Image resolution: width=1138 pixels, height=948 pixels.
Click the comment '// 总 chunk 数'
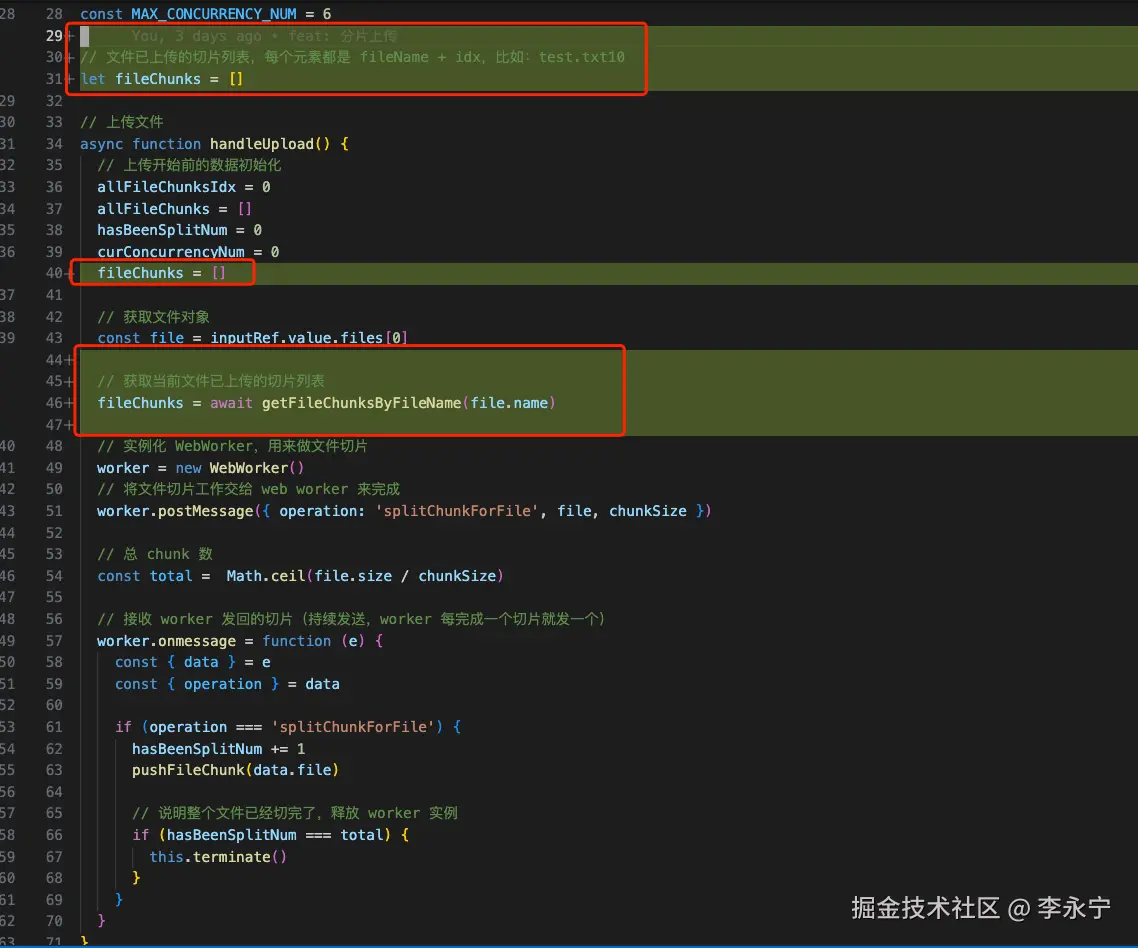(155, 554)
